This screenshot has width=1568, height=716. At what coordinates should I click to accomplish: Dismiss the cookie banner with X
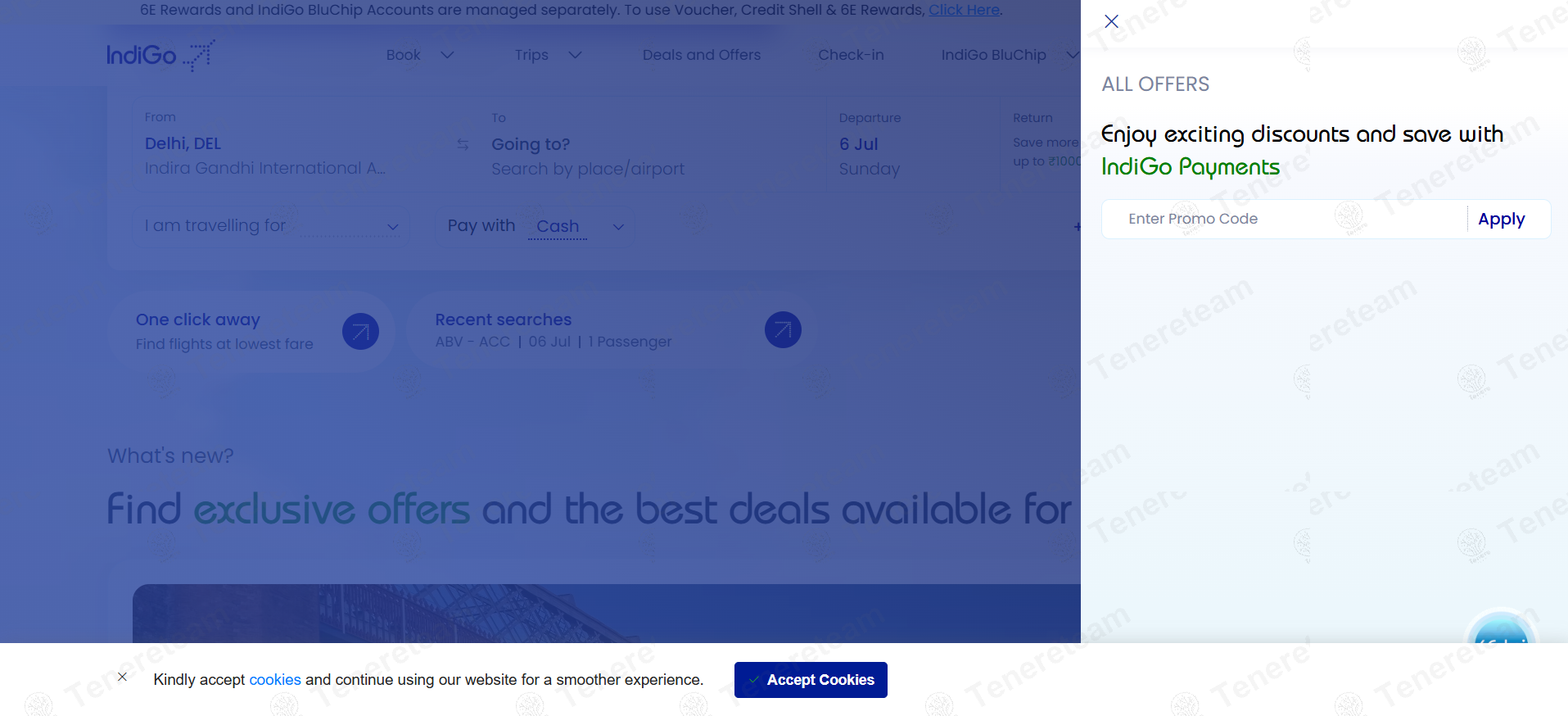pos(122,677)
